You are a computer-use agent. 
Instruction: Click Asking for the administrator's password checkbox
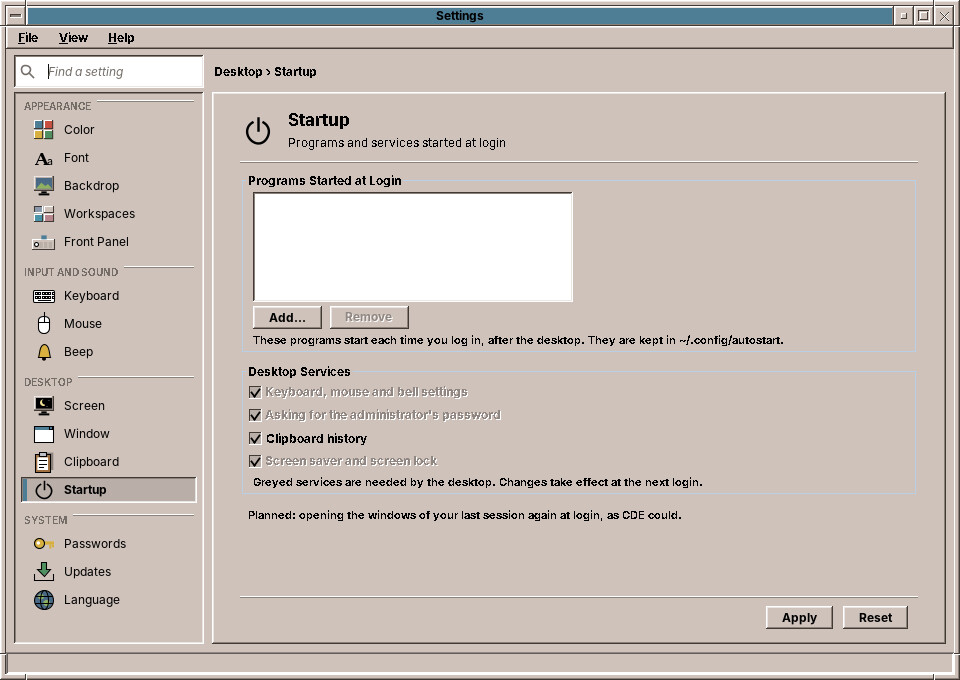coord(255,416)
